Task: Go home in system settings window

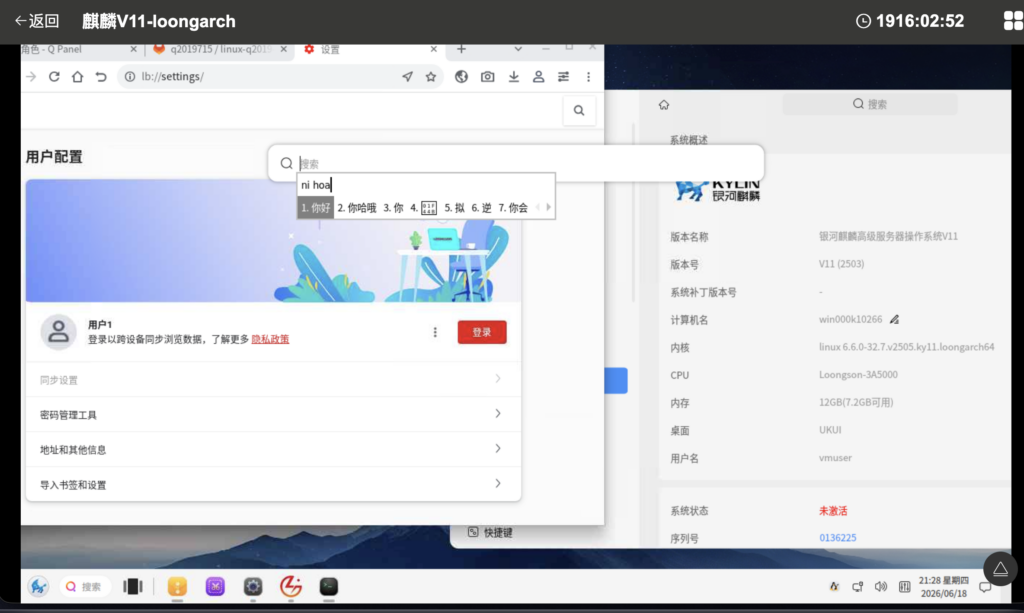Action: pos(664,104)
